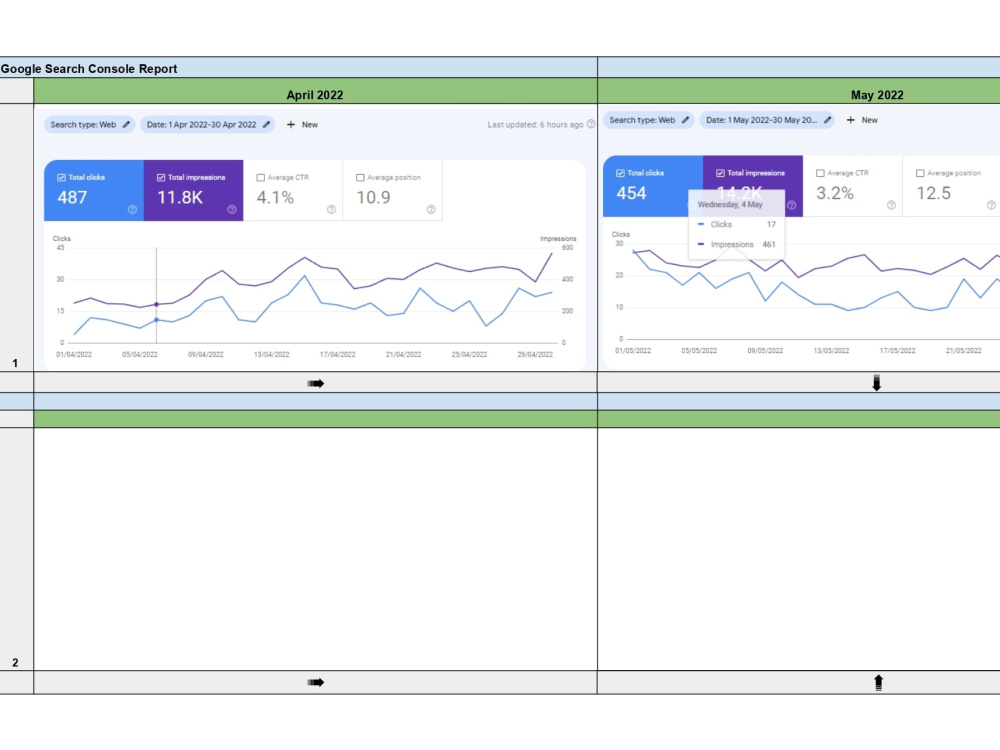The width and height of the screenshot is (1000, 750).
Task: Click April total impressions value 11.8K
Action: 180,198
